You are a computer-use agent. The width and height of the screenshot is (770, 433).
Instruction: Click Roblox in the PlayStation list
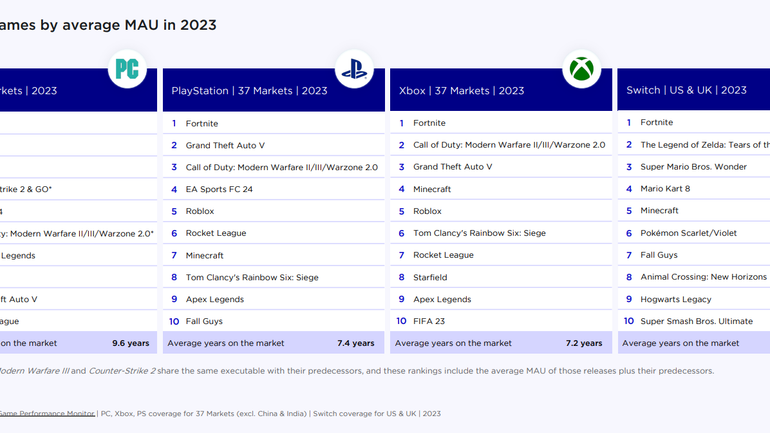(x=274, y=211)
